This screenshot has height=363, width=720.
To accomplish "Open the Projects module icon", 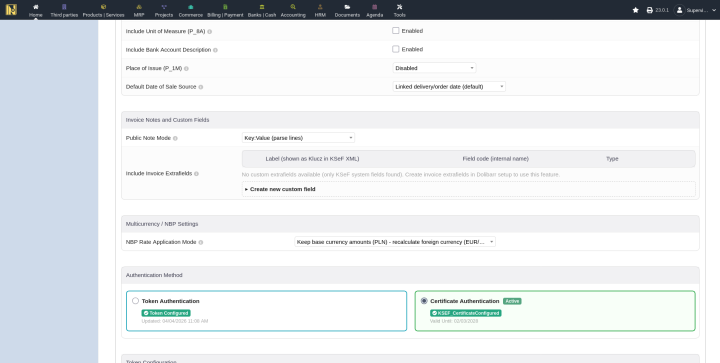I will (164, 7).
